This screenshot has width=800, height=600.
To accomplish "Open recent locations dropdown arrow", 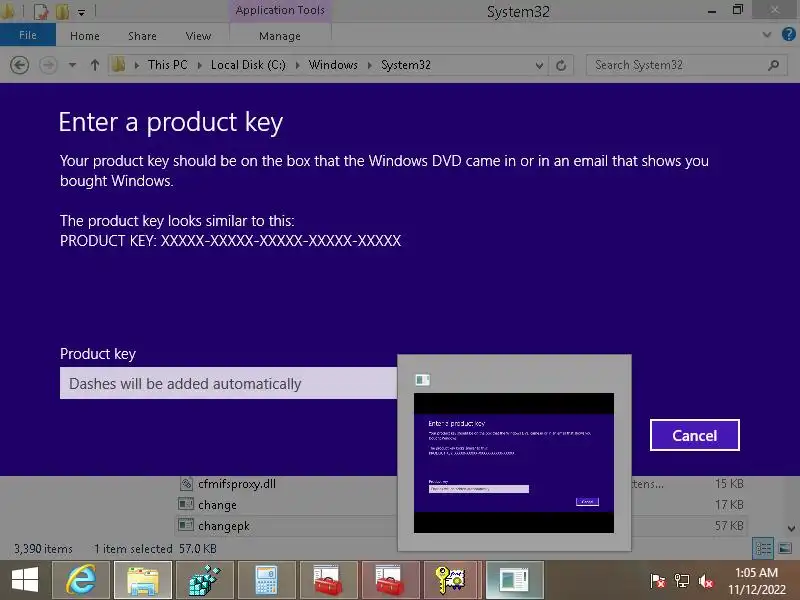I will tap(72, 65).
